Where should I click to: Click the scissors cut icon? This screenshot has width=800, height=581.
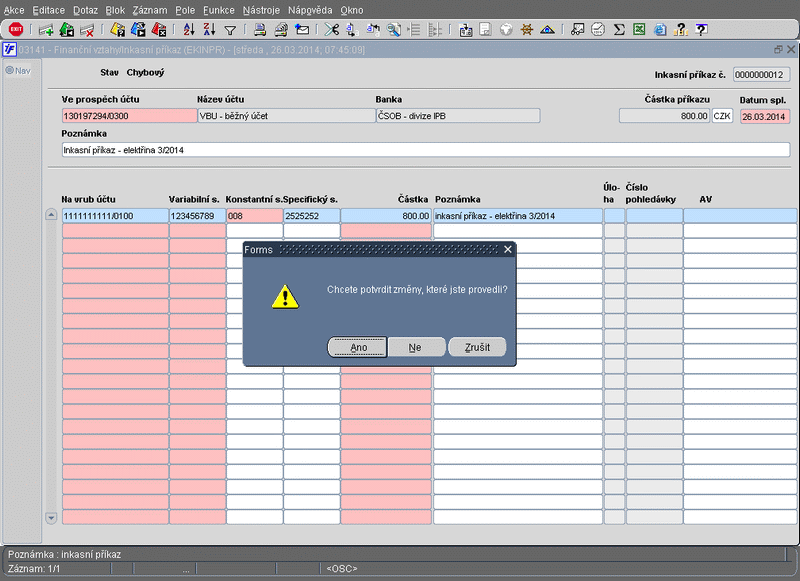pyautogui.click(x=332, y=30)
